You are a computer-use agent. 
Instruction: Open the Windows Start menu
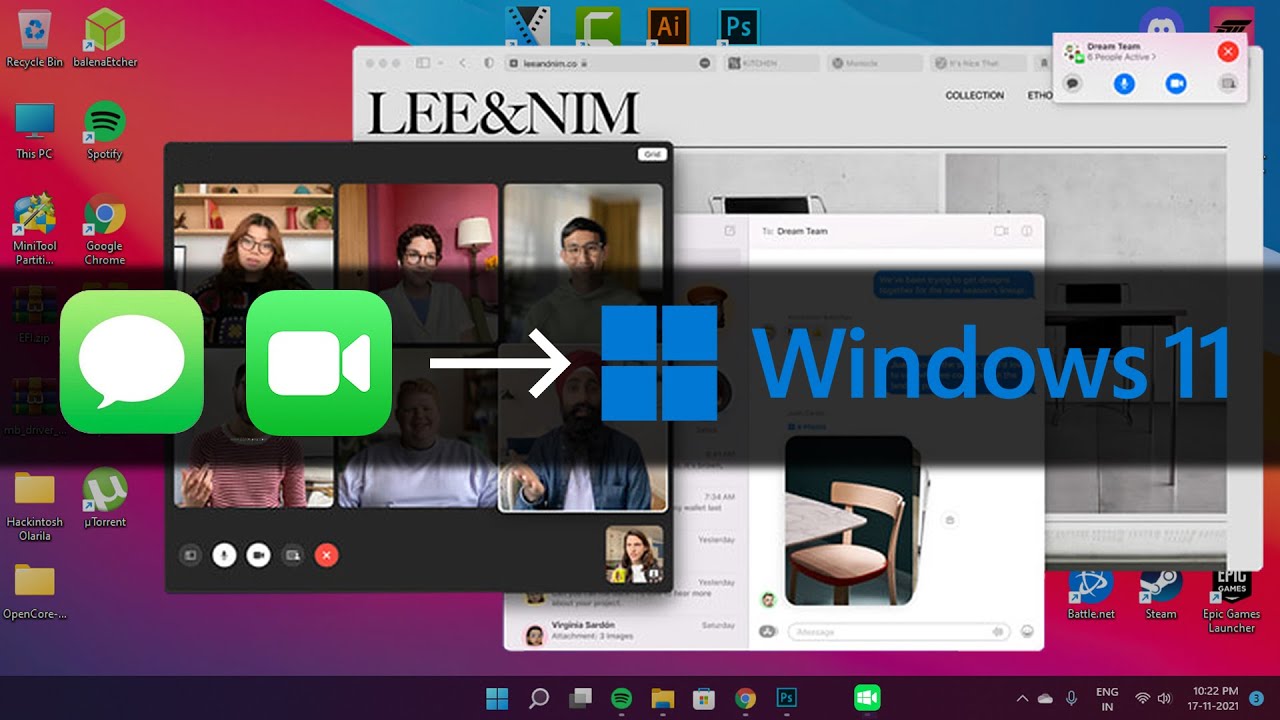pos(497,698)
